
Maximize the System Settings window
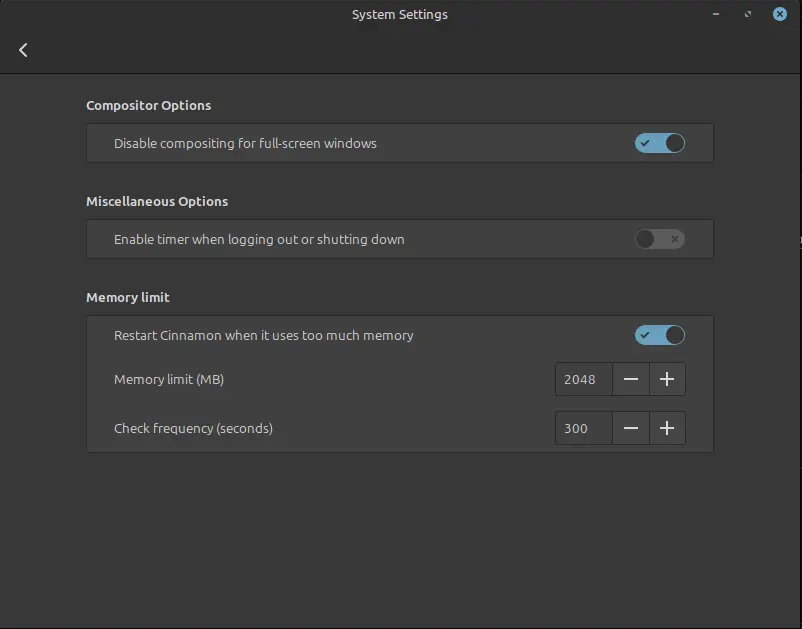(x=748, y=14)
